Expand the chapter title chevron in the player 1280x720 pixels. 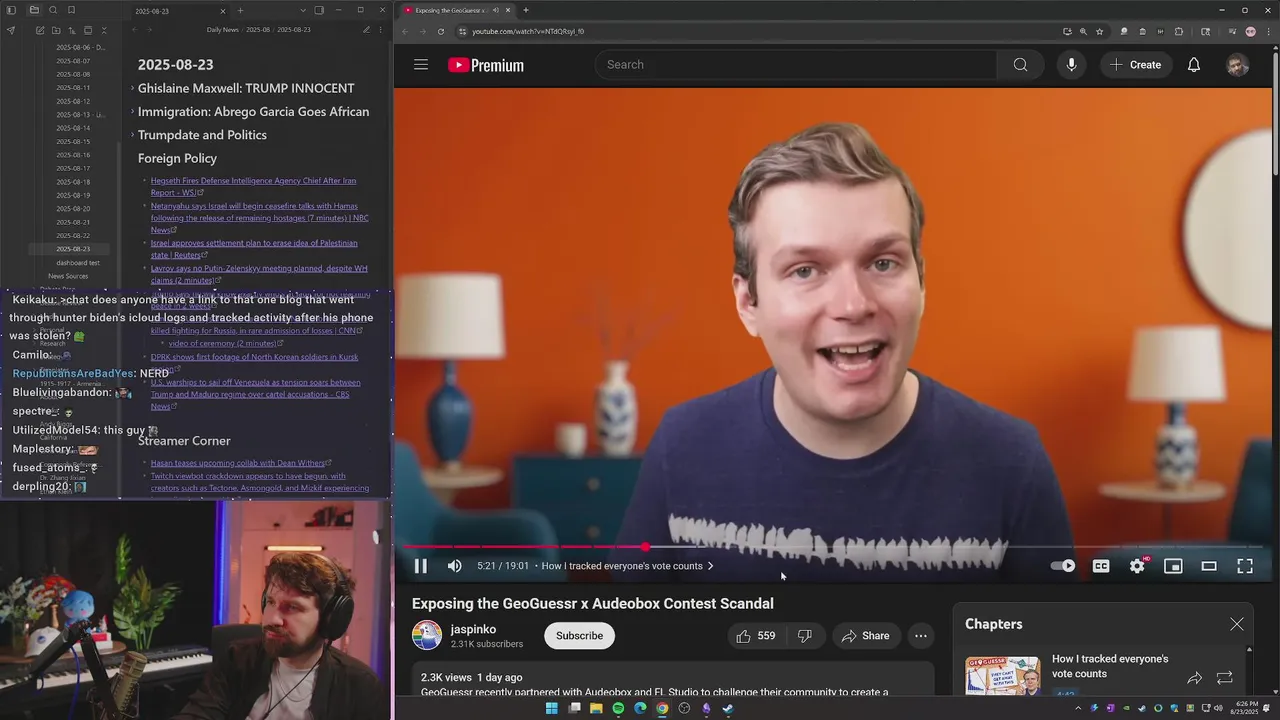coord(711,566)
